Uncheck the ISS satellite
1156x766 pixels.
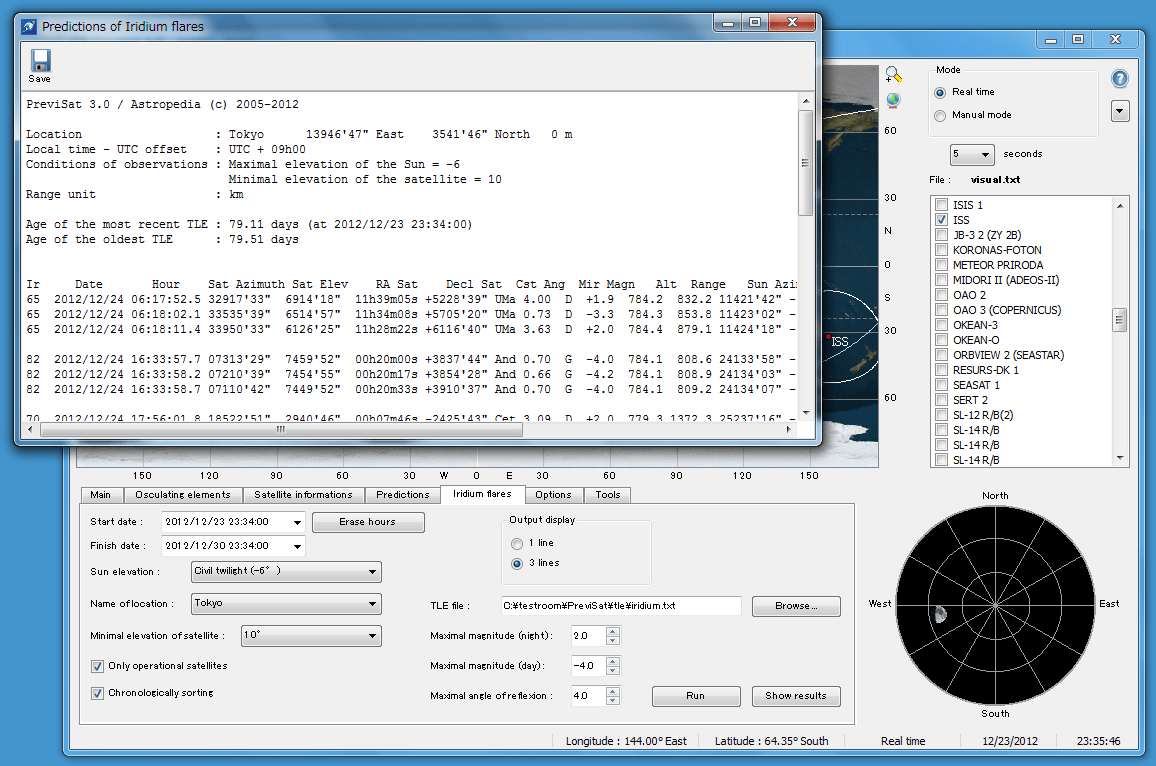pyautogui.click(x=941, y=220)
